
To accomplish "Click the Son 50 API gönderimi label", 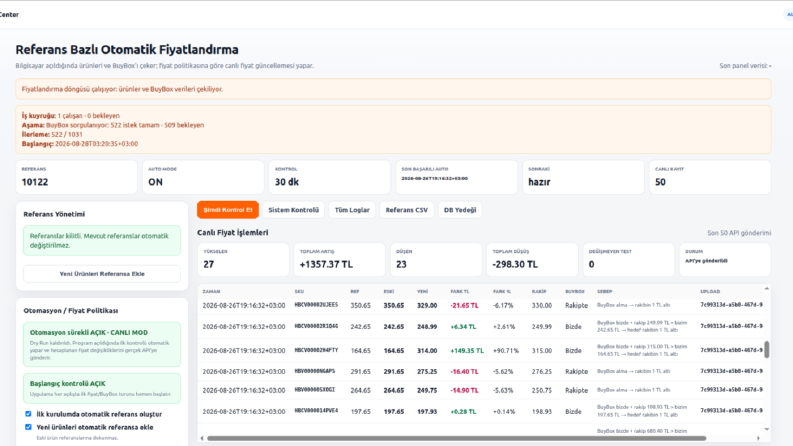I will click(739, 233).
